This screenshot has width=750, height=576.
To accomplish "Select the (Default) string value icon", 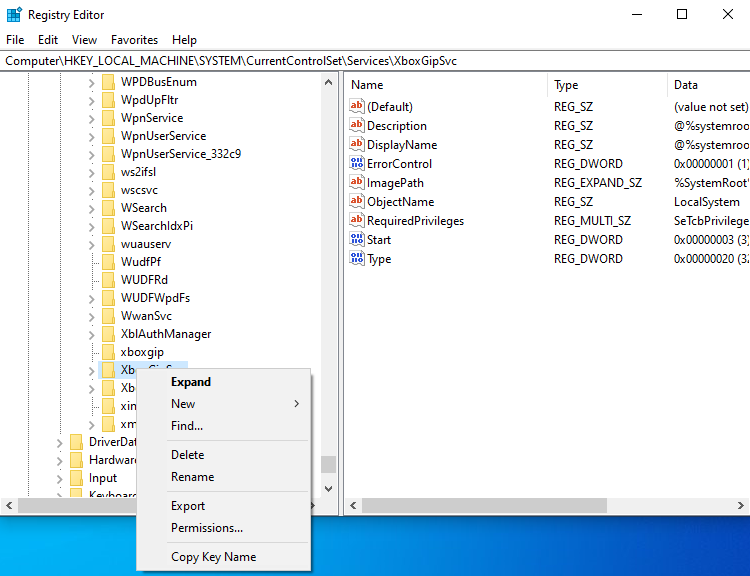I will tap(357, 106).
